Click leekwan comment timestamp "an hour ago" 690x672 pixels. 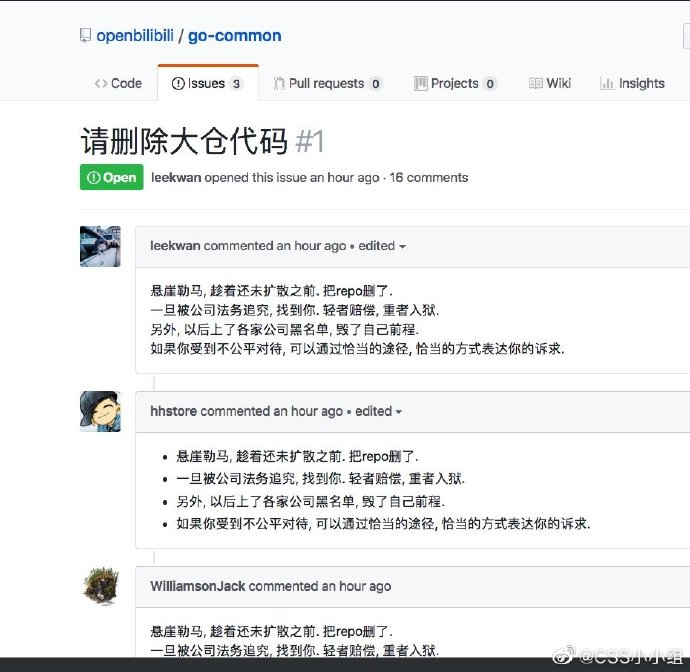[x=311, y=246]
